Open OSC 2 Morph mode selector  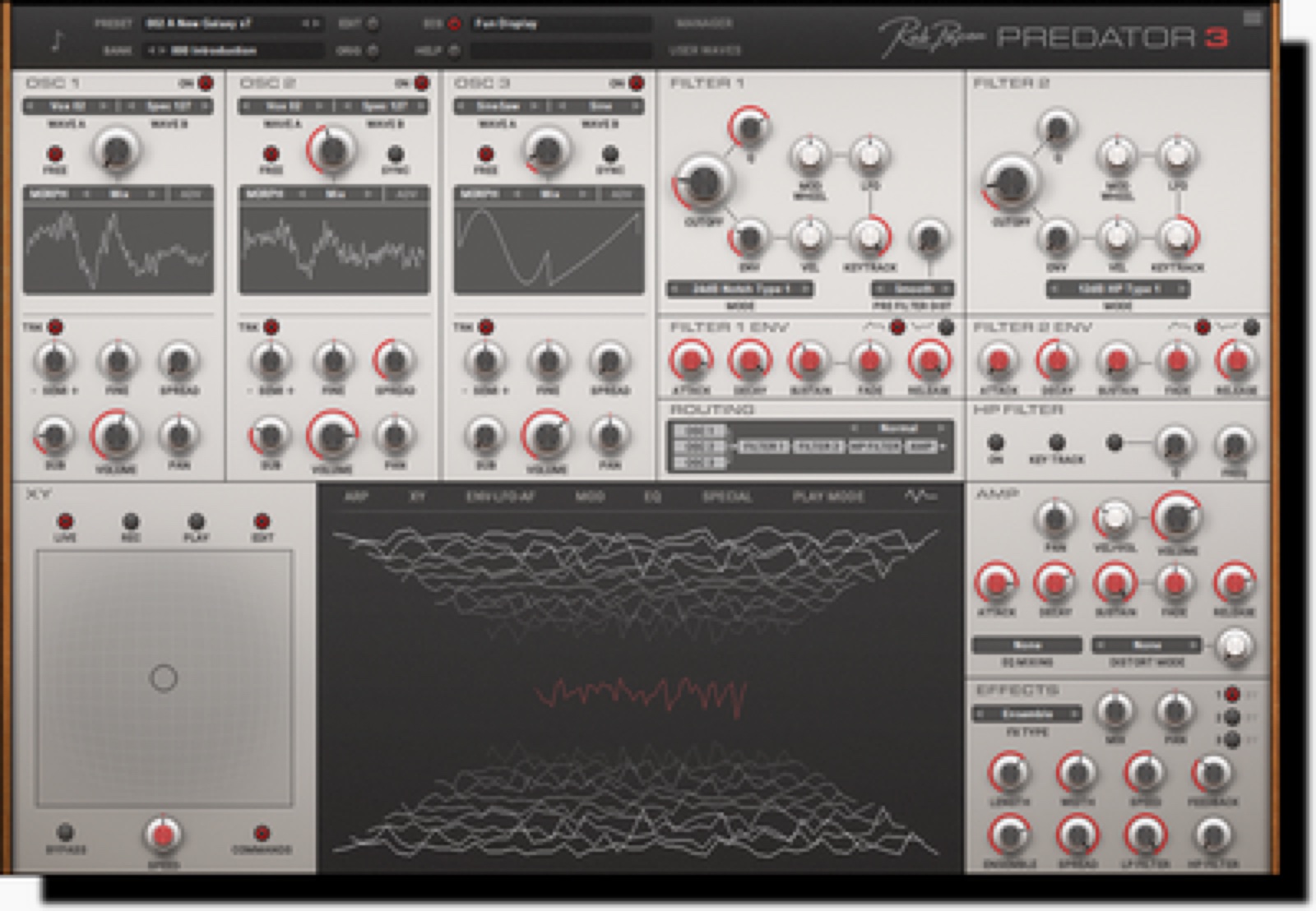(336, 194)
